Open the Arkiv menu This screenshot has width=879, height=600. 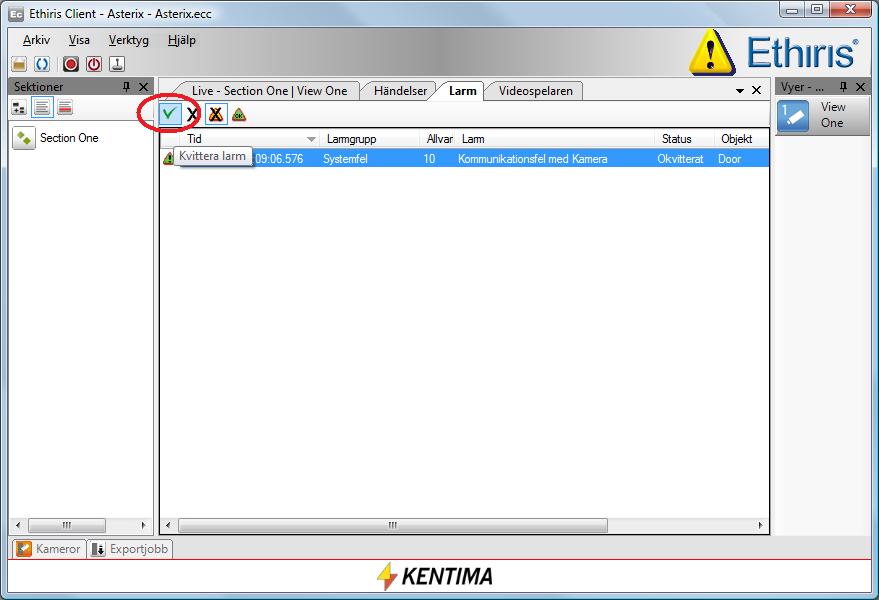point(36,40)
